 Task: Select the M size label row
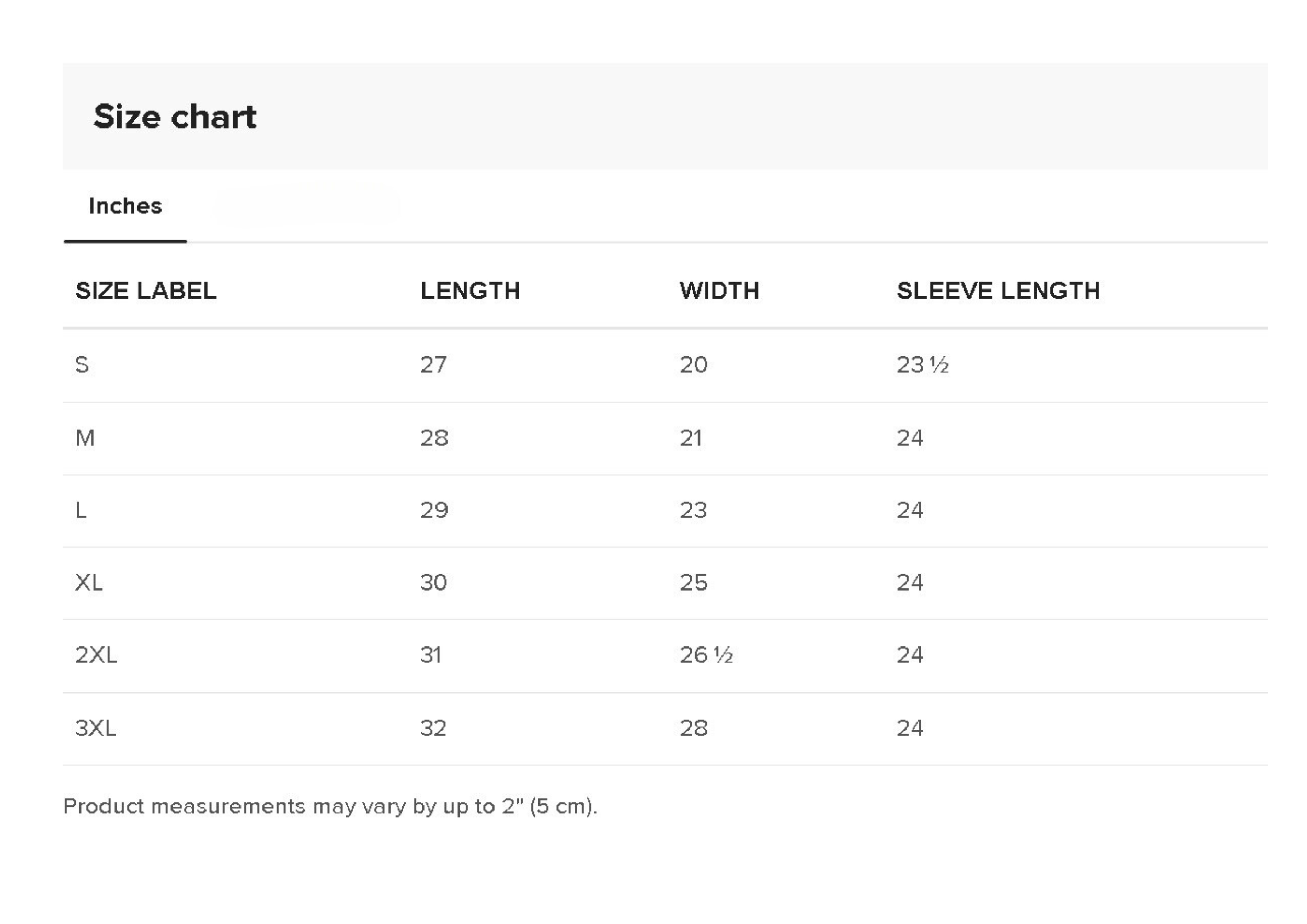tap(85, 438)
